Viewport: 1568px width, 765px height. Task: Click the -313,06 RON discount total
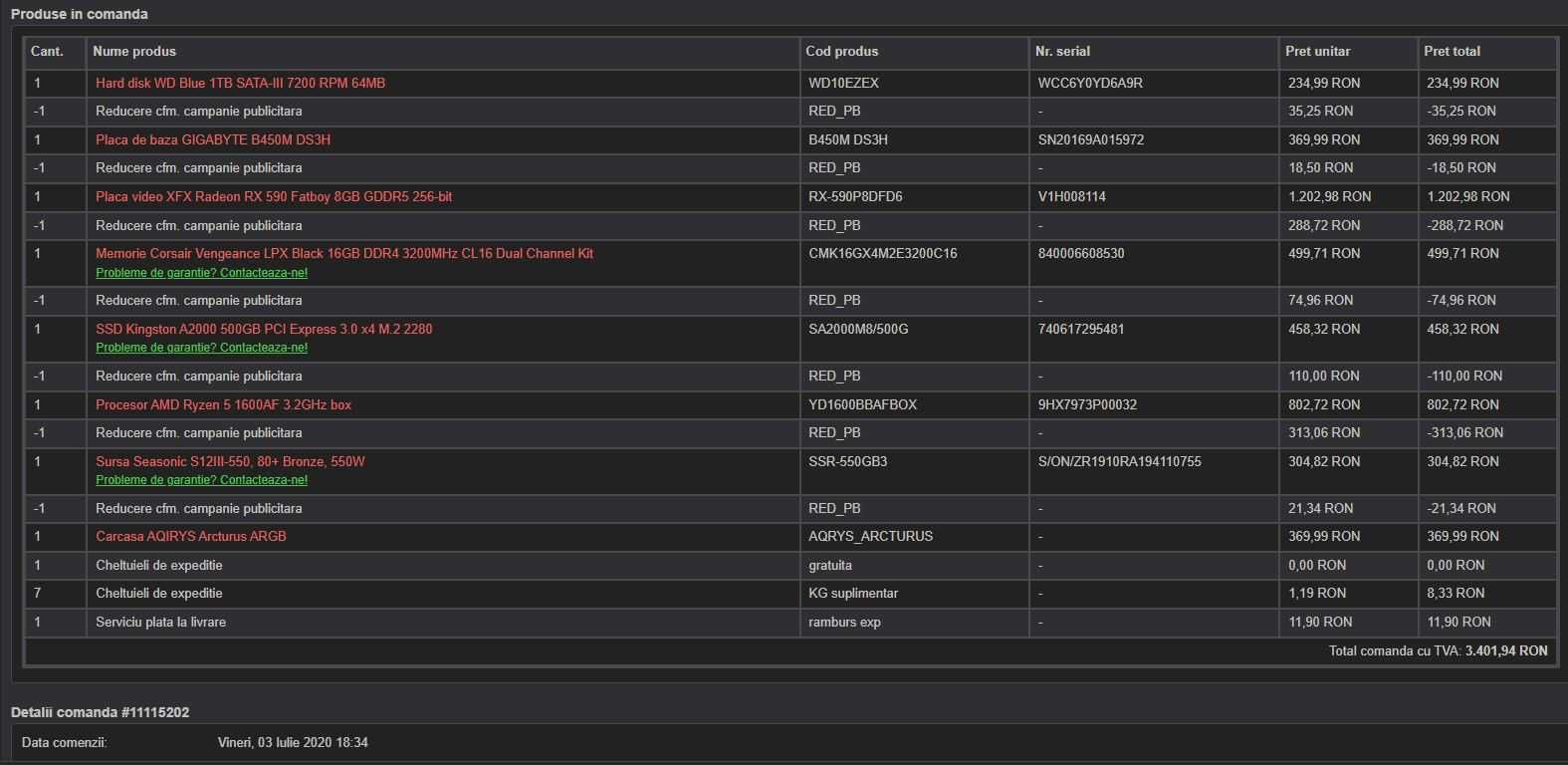tap(1465, 432)
